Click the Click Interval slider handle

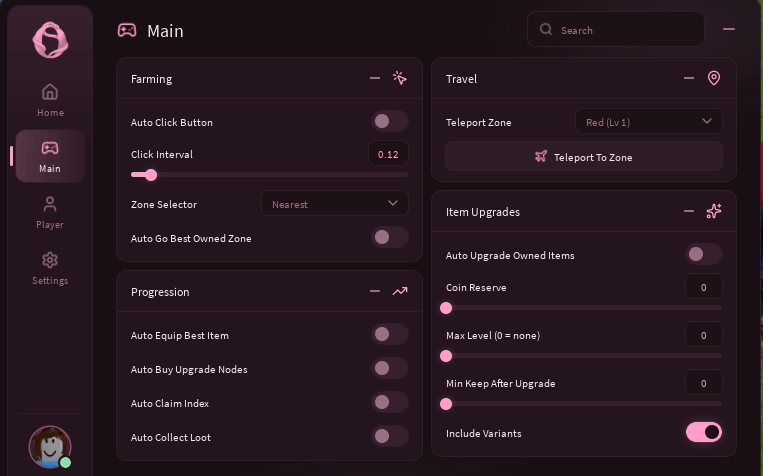click(x=151, y=175)
